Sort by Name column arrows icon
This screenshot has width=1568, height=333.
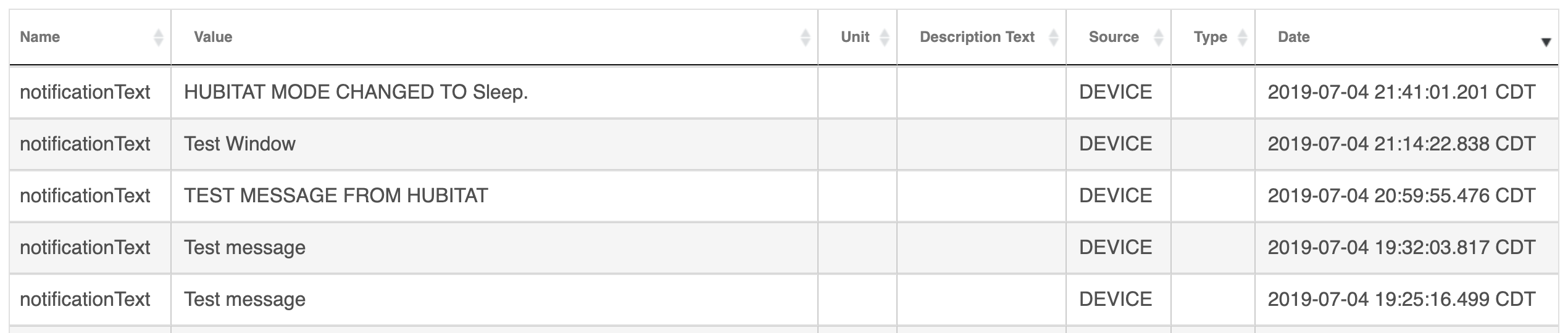[x=158, y=38]
